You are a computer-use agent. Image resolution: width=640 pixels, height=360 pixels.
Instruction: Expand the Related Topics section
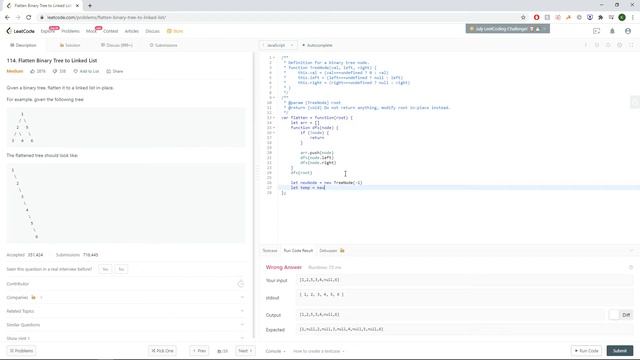(126, 311)
